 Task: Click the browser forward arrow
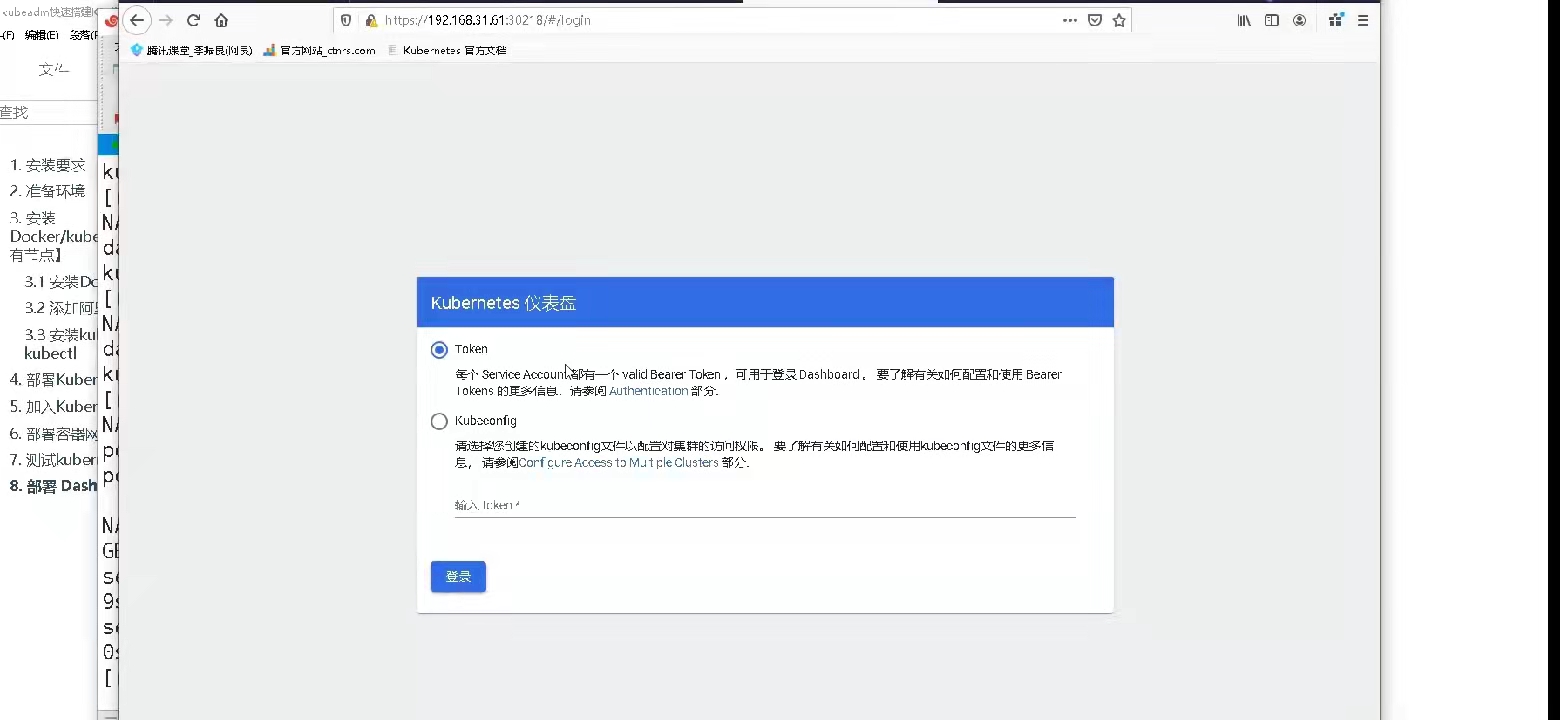[166, 20]
